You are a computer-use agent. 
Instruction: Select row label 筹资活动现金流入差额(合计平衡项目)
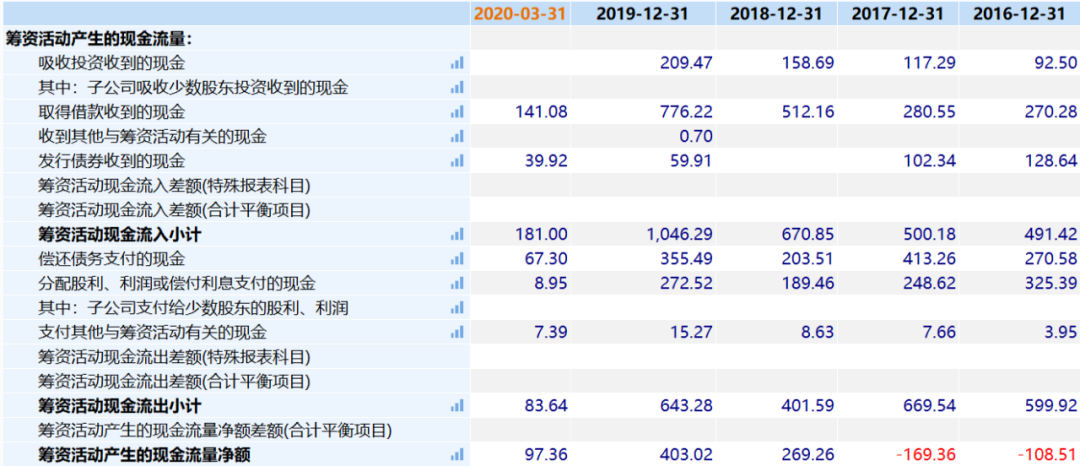[174, 211]
